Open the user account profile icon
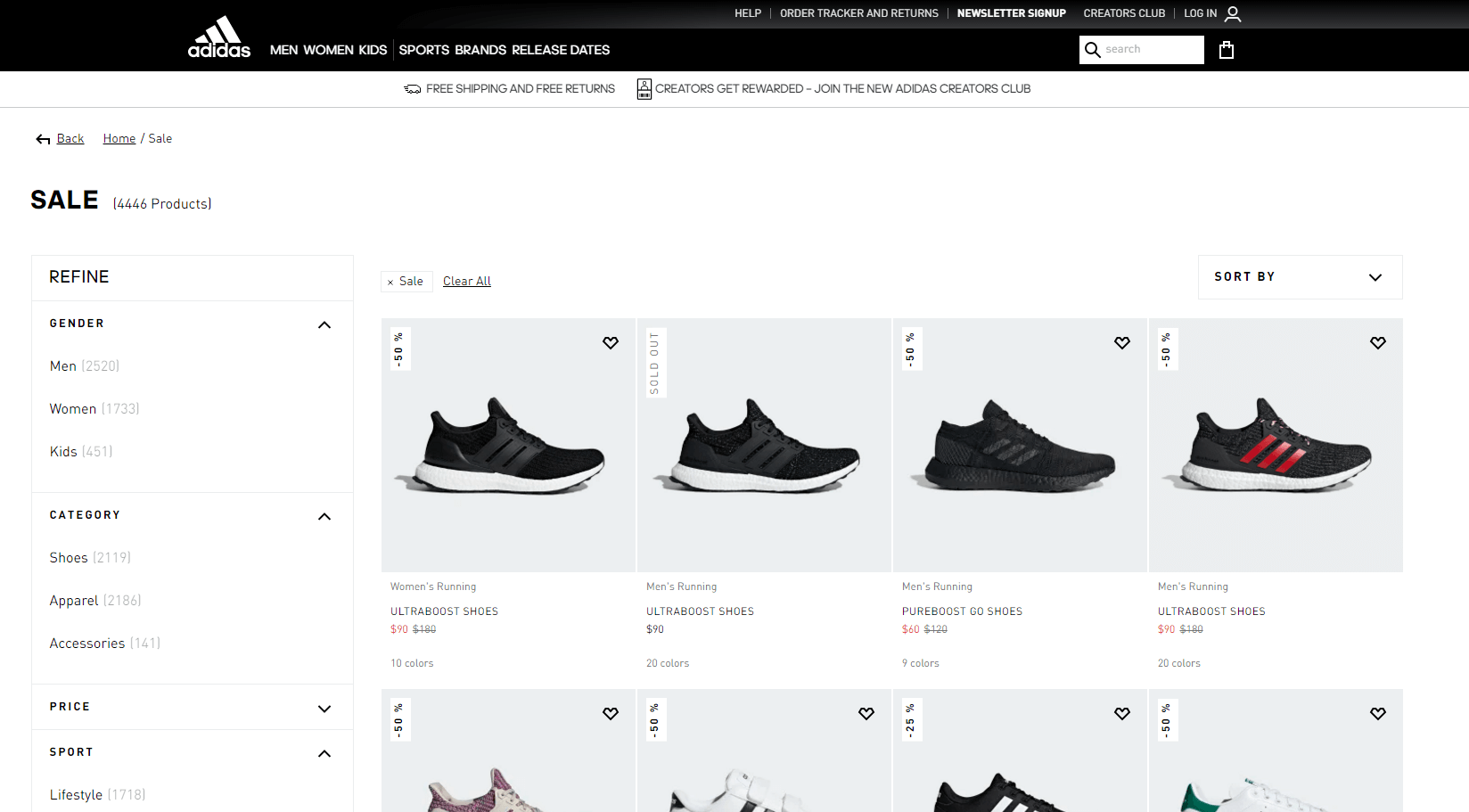The image size is (1469, 812). (1233, 13)
